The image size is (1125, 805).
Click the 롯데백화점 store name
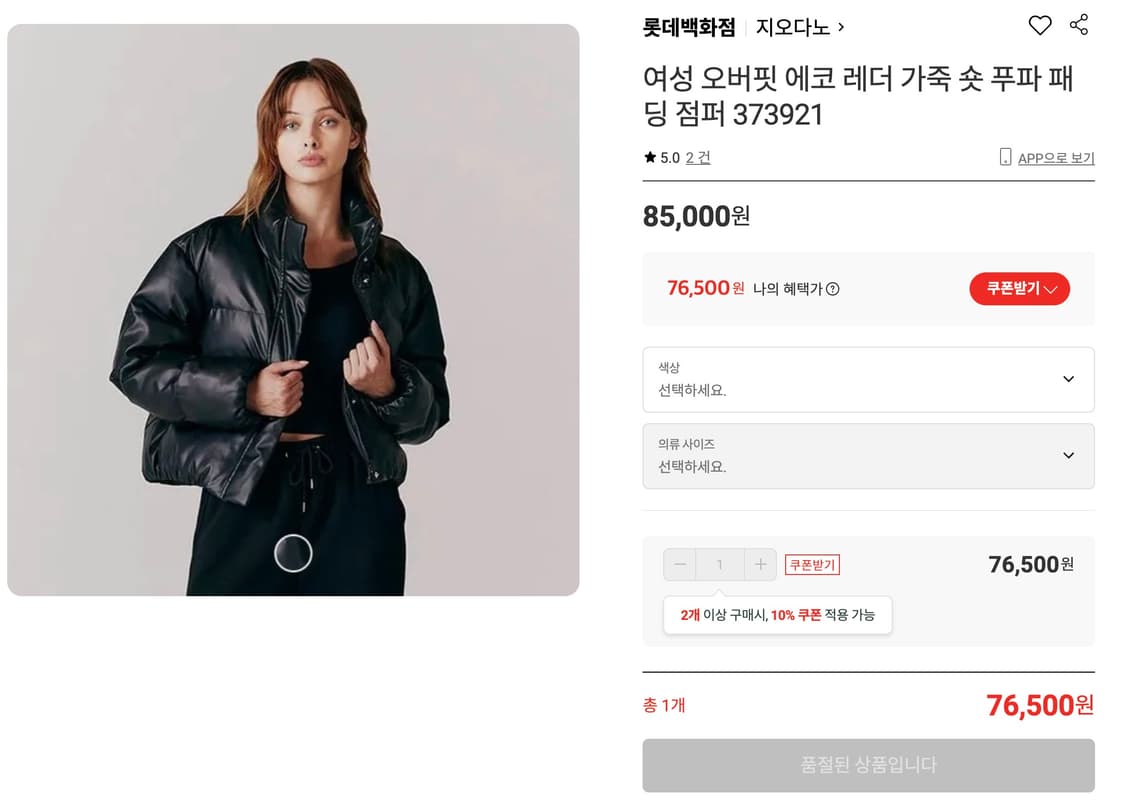[688, 27]
